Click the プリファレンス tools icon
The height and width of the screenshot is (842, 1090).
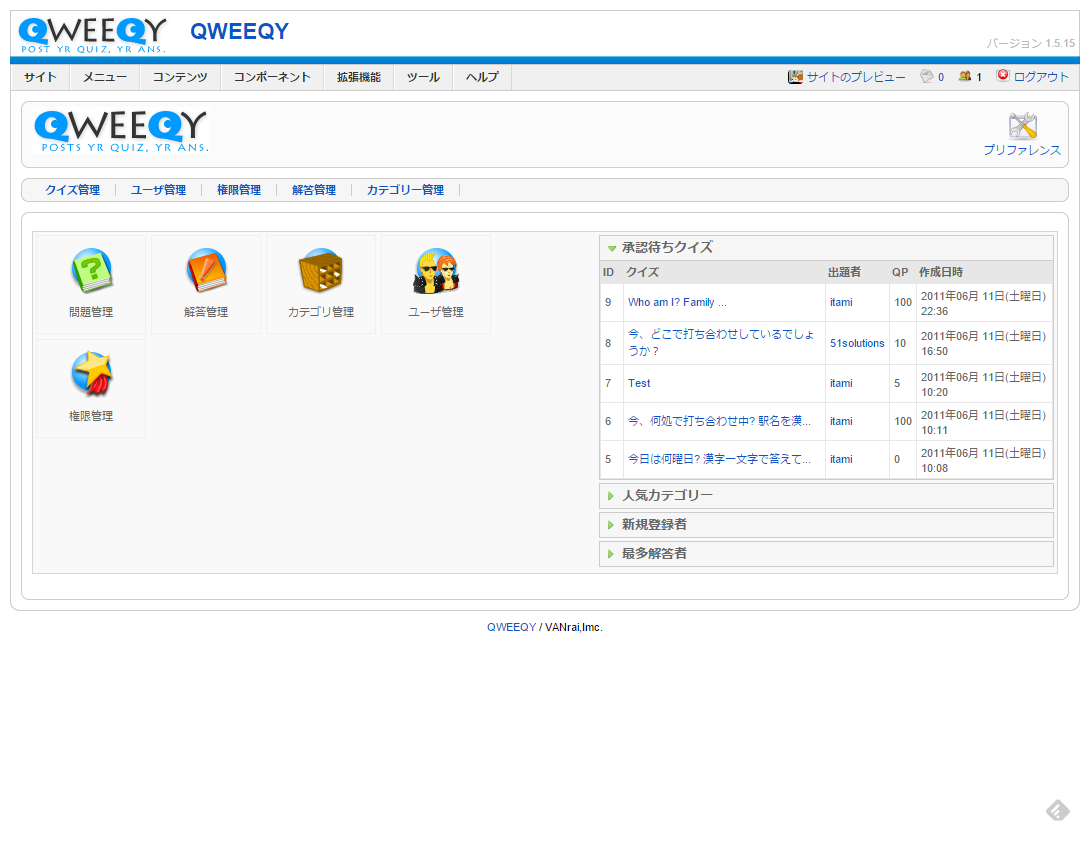[1022, 126]
